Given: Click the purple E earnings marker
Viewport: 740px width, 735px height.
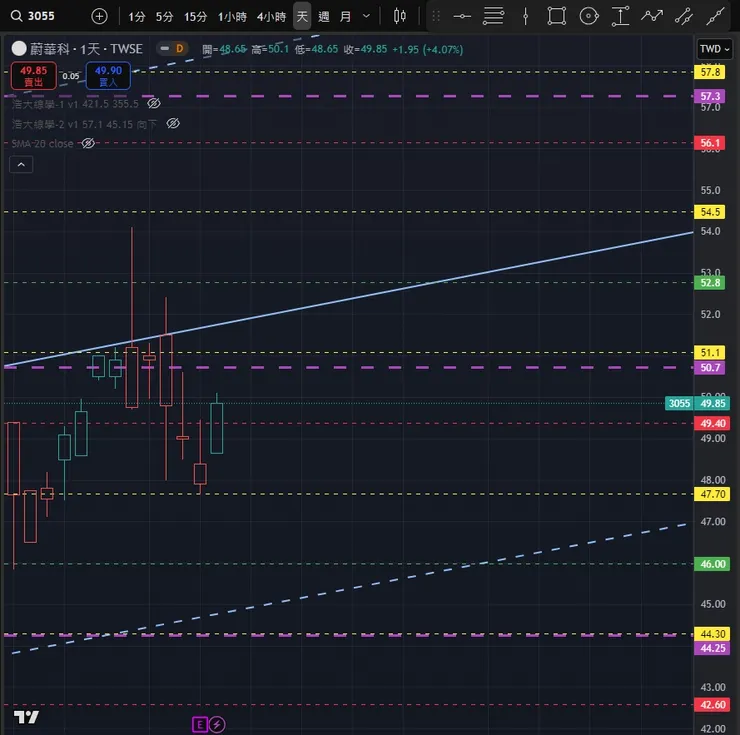Looking at the screenshot, I should (200, 725).
